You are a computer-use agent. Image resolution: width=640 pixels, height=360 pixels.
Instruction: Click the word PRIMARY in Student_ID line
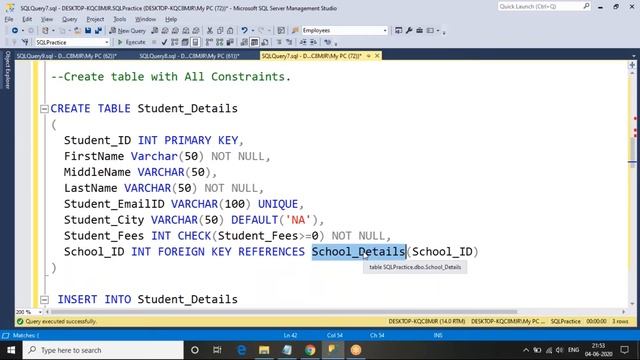click(188, 140)
